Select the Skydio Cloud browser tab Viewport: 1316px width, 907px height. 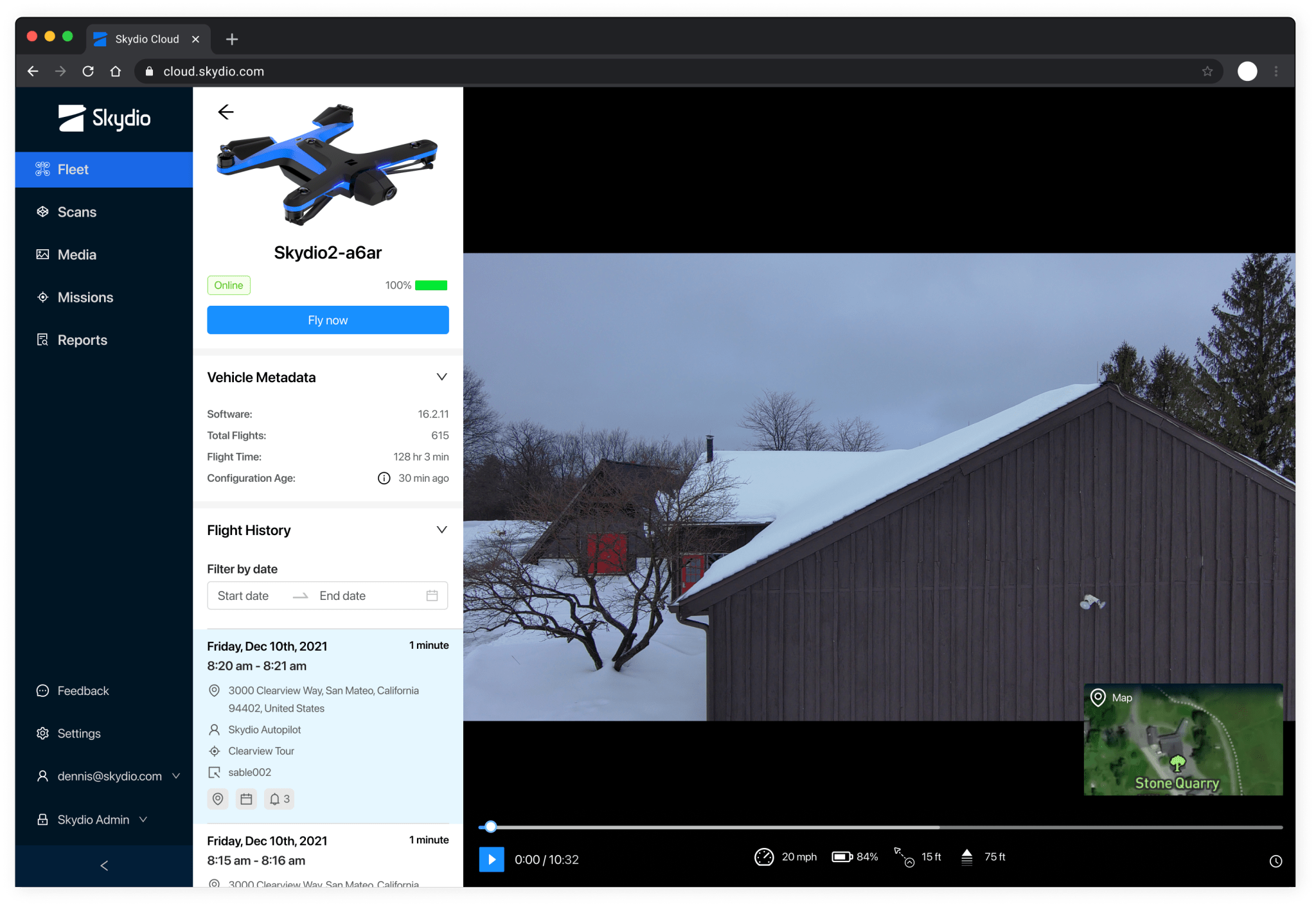(148, 39)
